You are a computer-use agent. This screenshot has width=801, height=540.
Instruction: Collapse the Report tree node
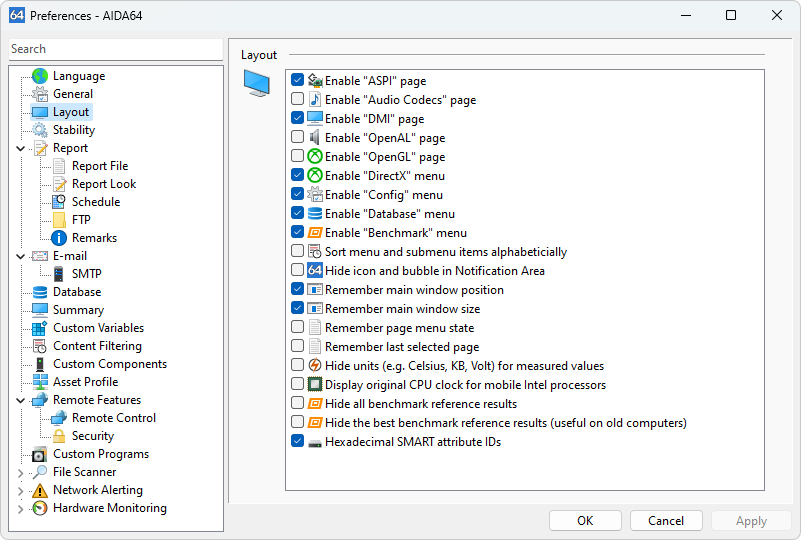[20, 149]
